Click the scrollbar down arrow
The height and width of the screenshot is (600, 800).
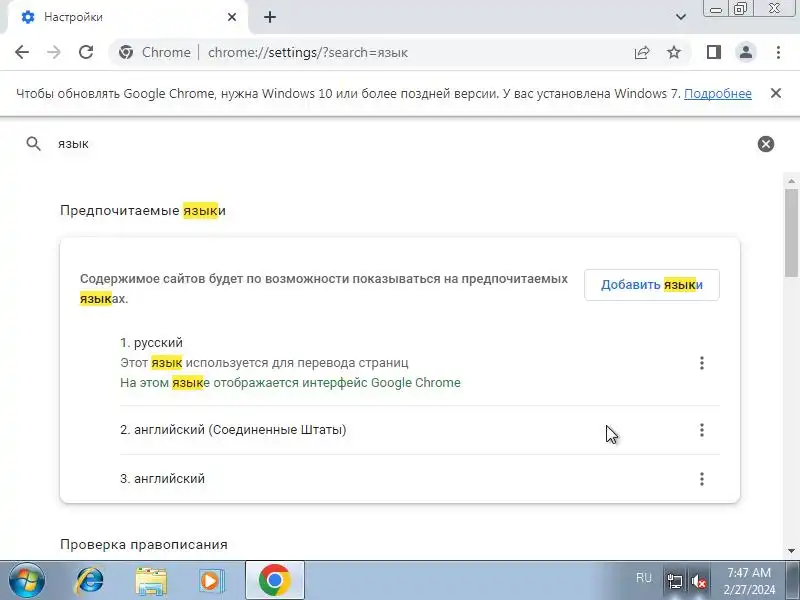(x=791, y=551)
